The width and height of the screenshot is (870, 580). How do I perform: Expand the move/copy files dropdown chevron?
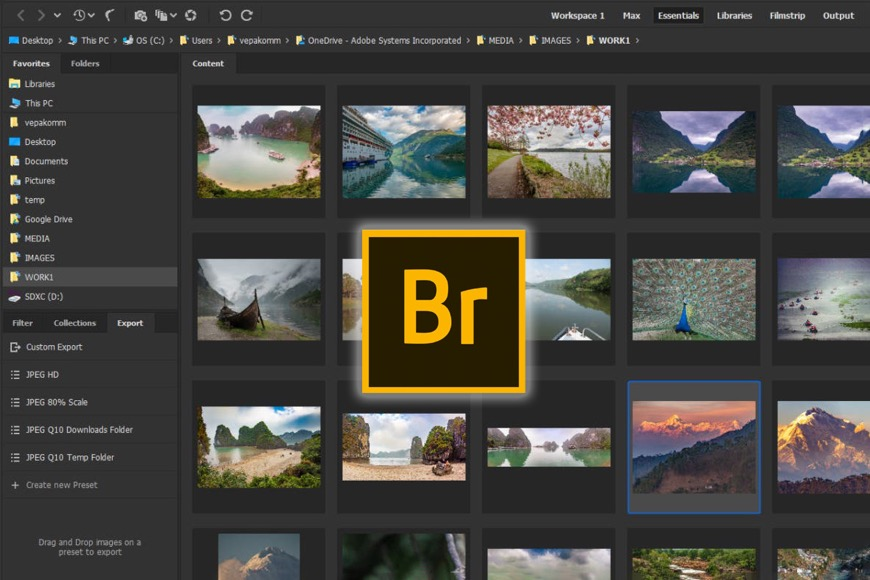pyautogui.click(x=174, y=15)
